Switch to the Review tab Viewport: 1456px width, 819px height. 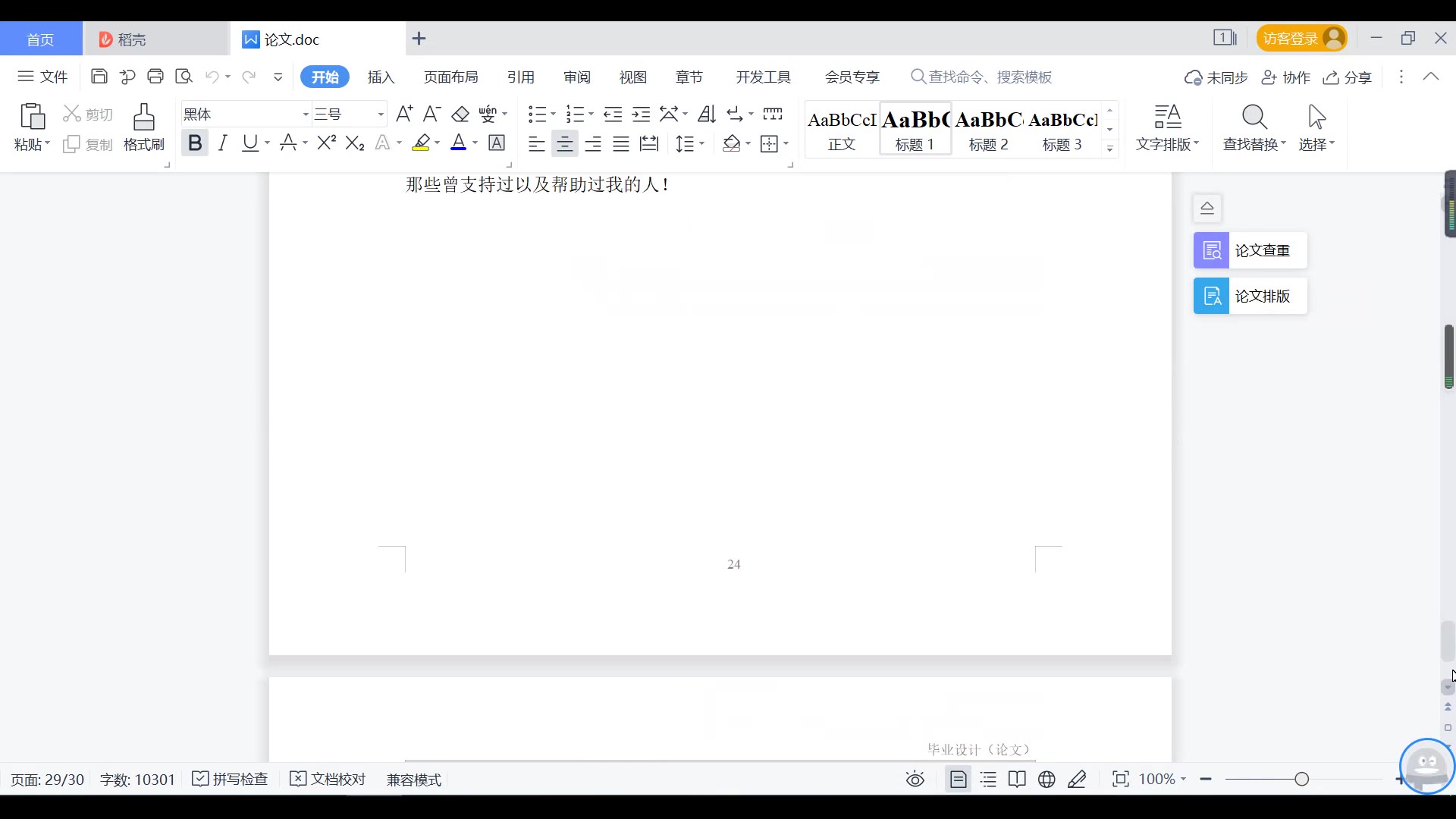576,77
